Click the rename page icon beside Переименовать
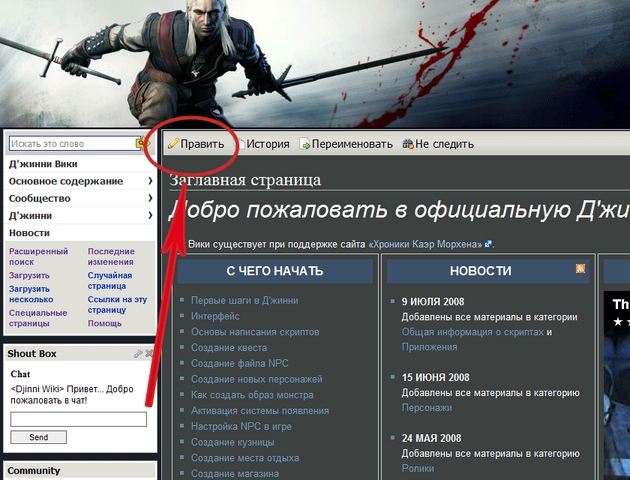The height and width of the screenshot is (480, 630). [305, 144]
